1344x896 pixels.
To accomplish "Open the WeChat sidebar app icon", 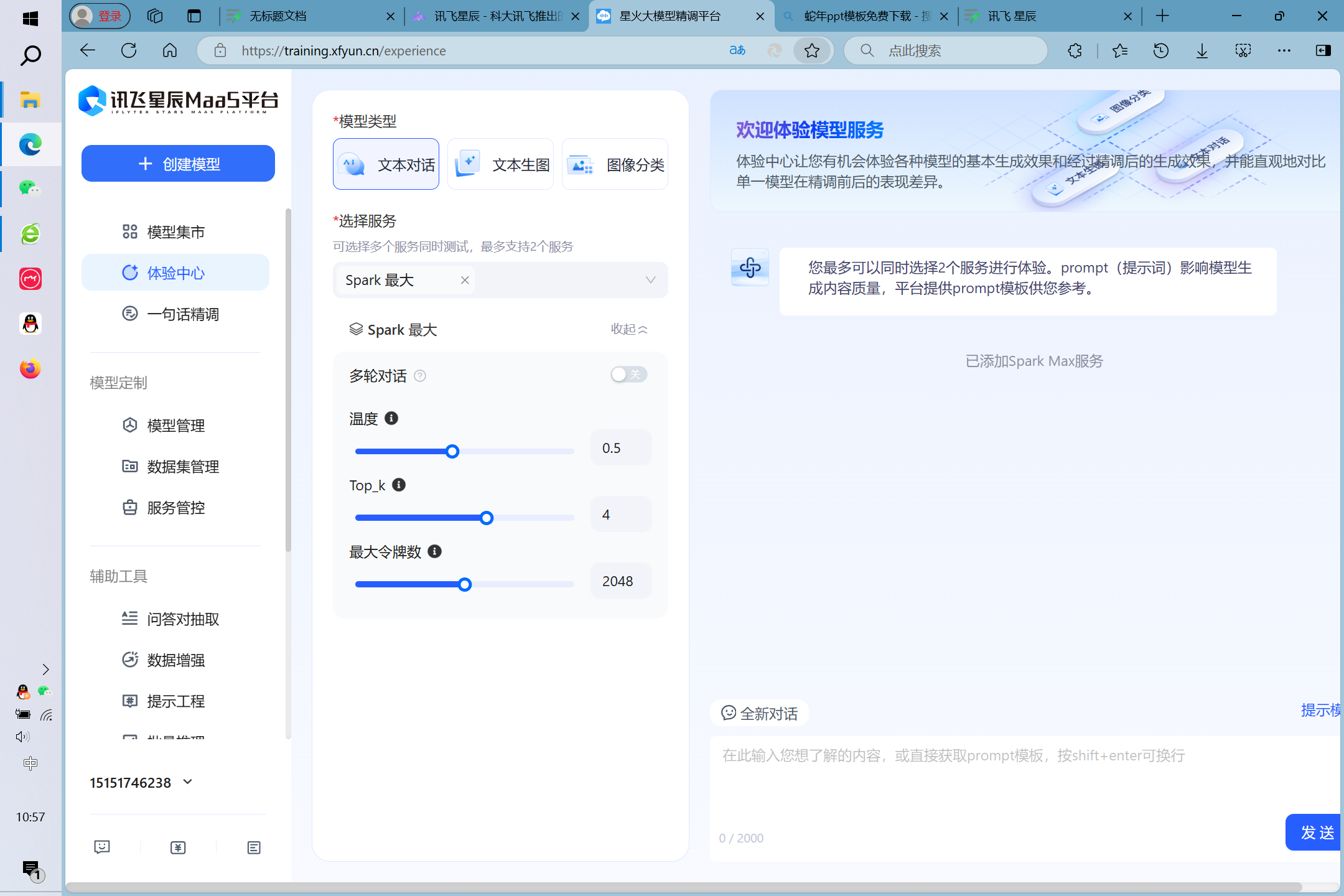I will pyautogui.click(x=30, y=189).
